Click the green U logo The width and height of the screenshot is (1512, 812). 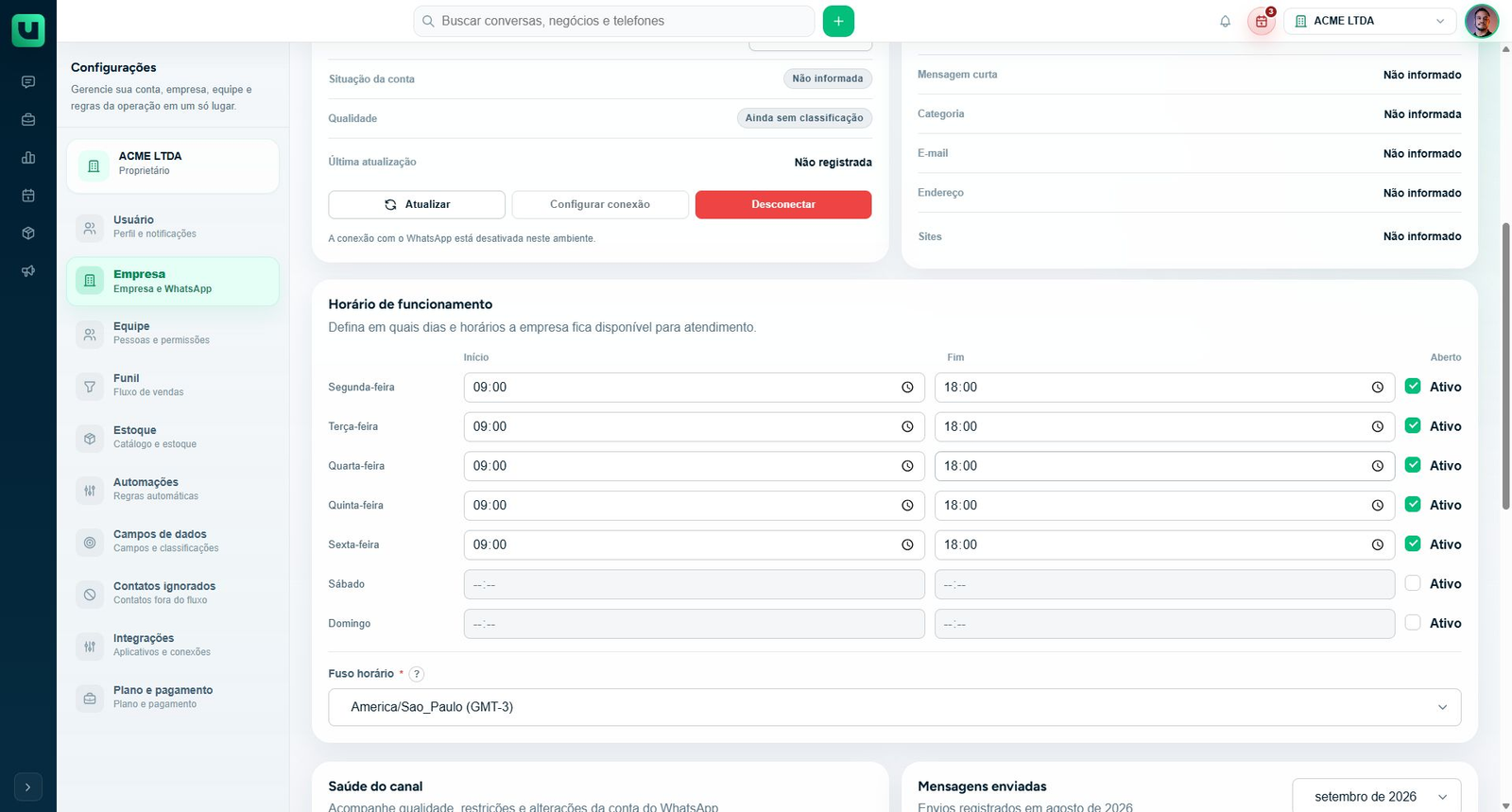[28, 29]
